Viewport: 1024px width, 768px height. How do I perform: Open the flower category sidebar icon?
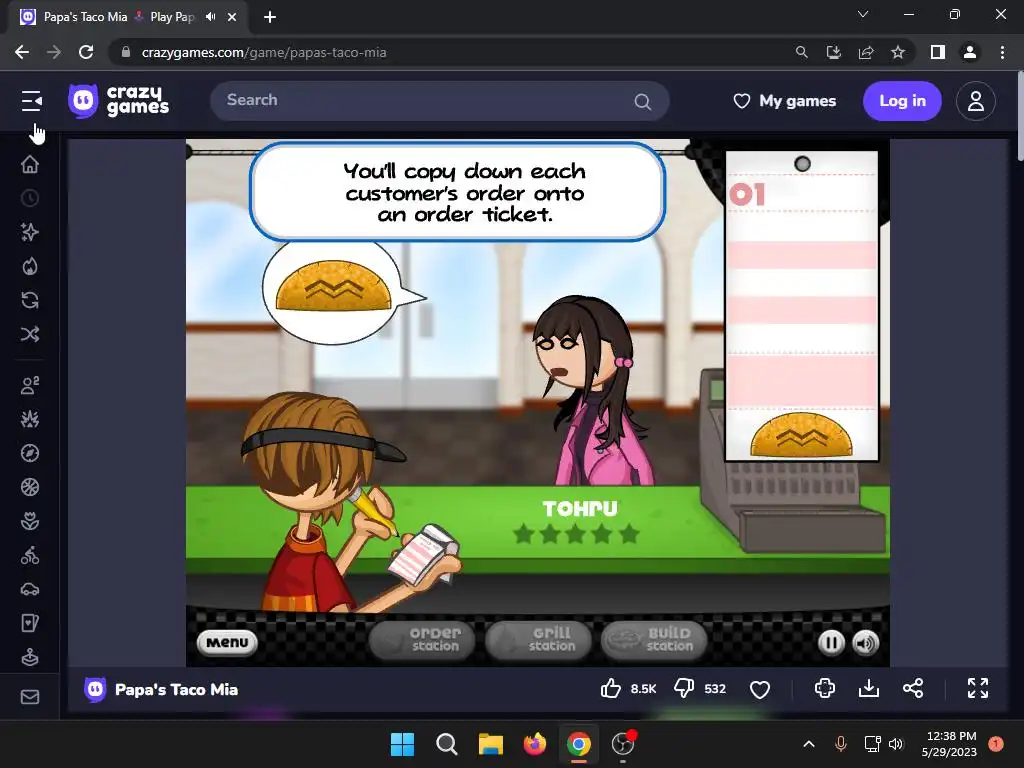pyautogui.click(x=30, y=521)
